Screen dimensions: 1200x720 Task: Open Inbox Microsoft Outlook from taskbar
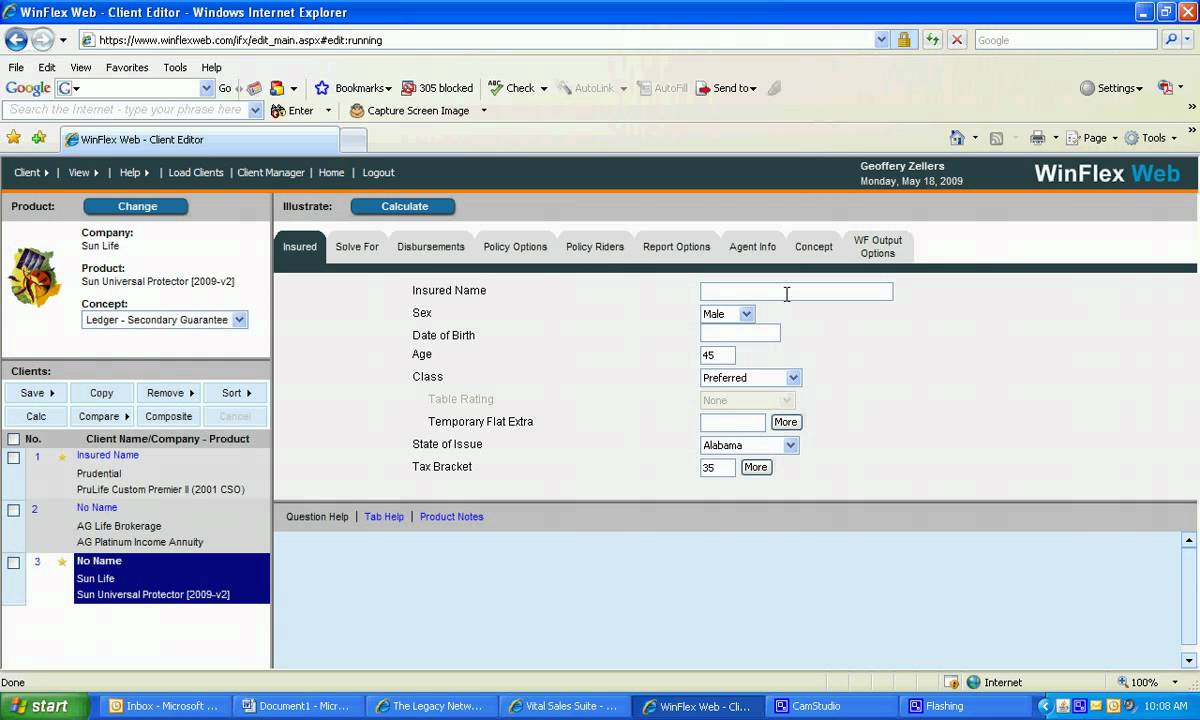click(x=164, y=706)
